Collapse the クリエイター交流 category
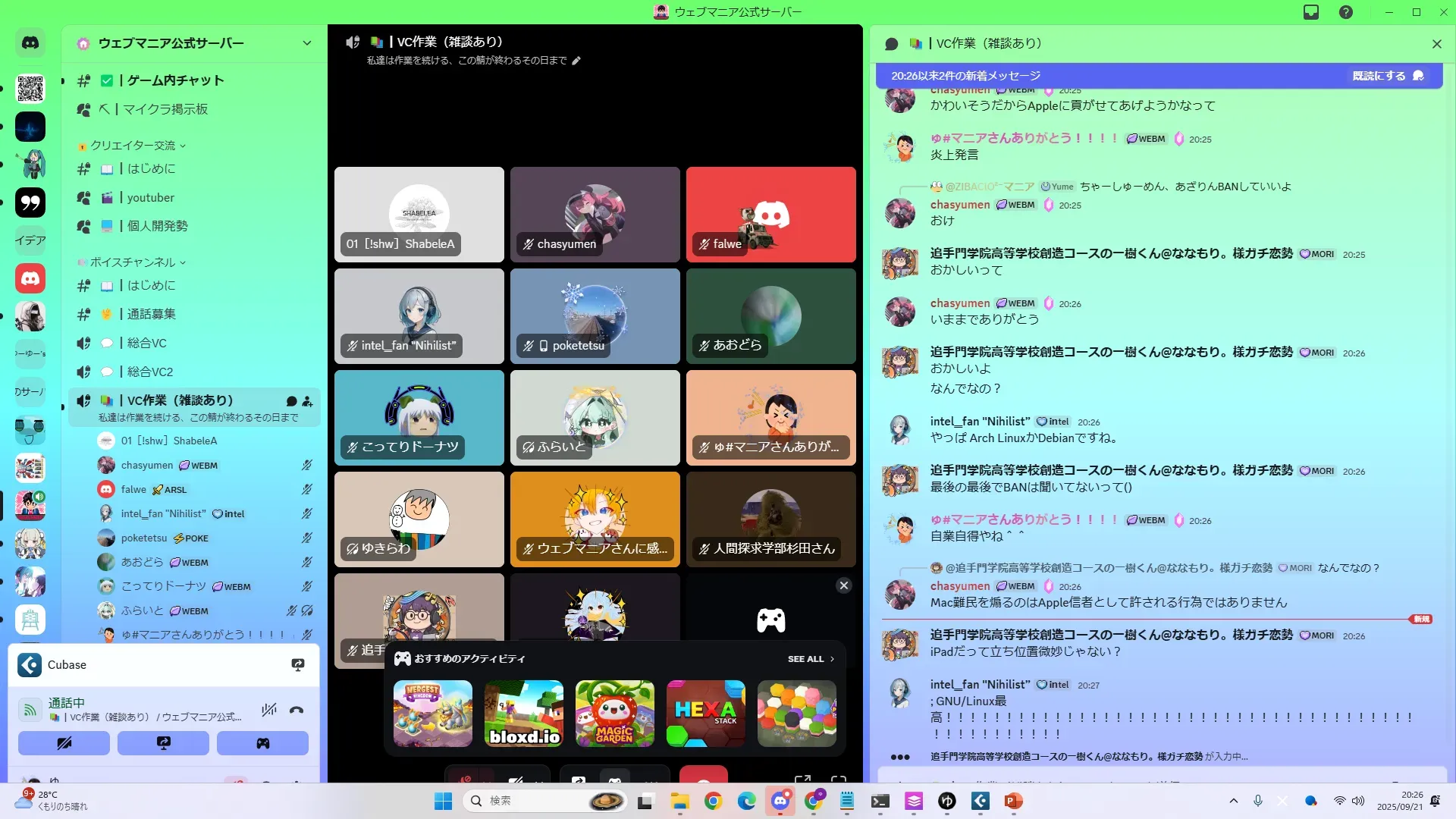This screenshot has height=819, width=1456. (133, 146)
